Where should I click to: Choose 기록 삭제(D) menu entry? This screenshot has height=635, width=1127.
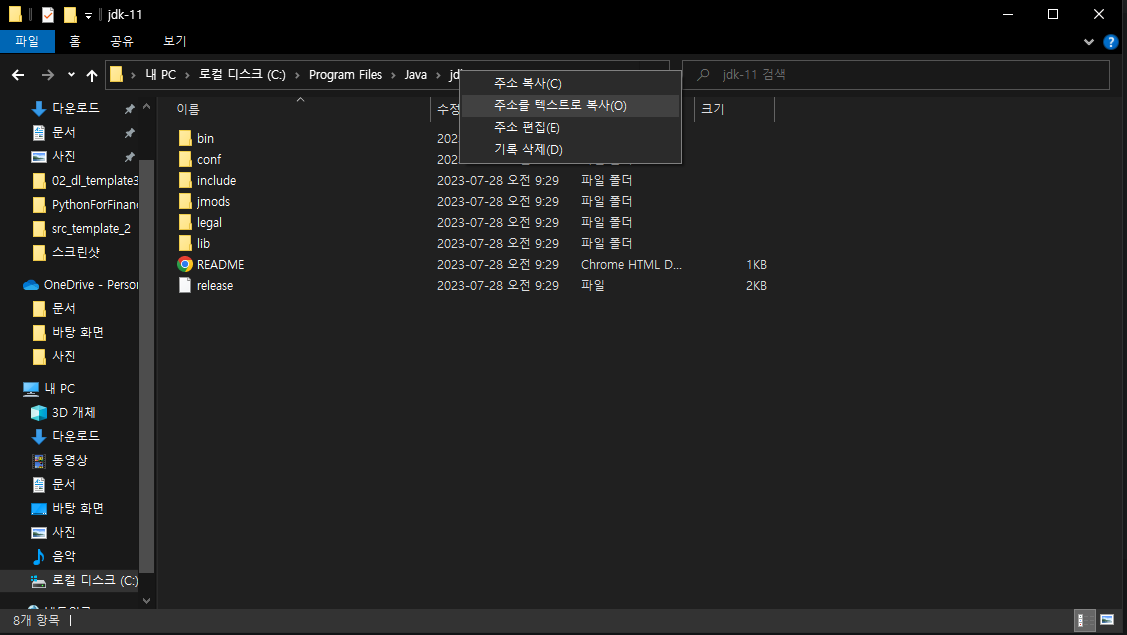click(x=571, y=150)
